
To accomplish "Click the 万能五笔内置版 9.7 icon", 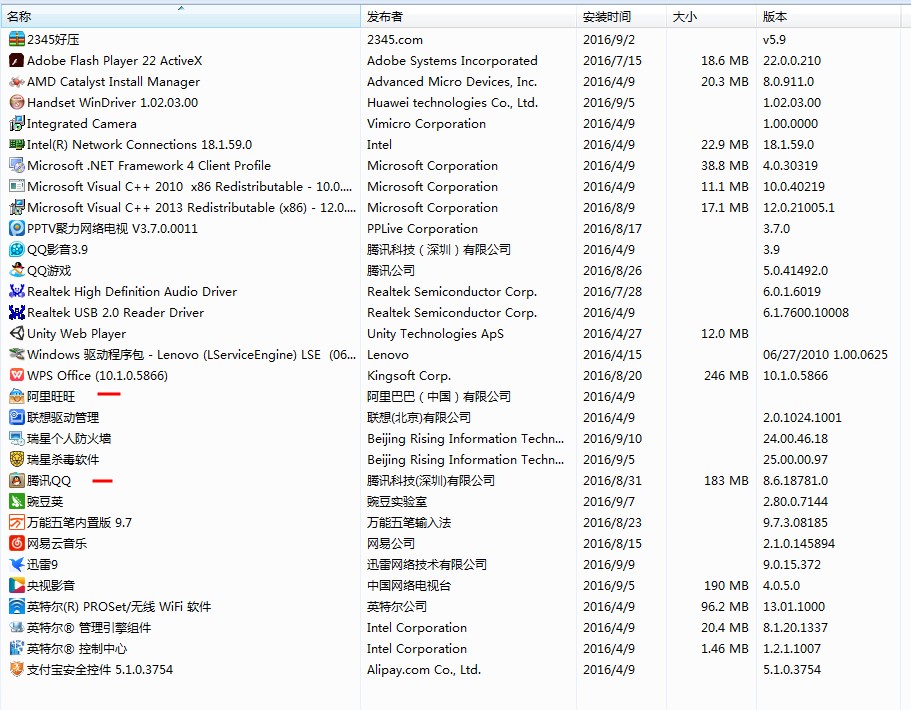I will (x=17, y=522).
